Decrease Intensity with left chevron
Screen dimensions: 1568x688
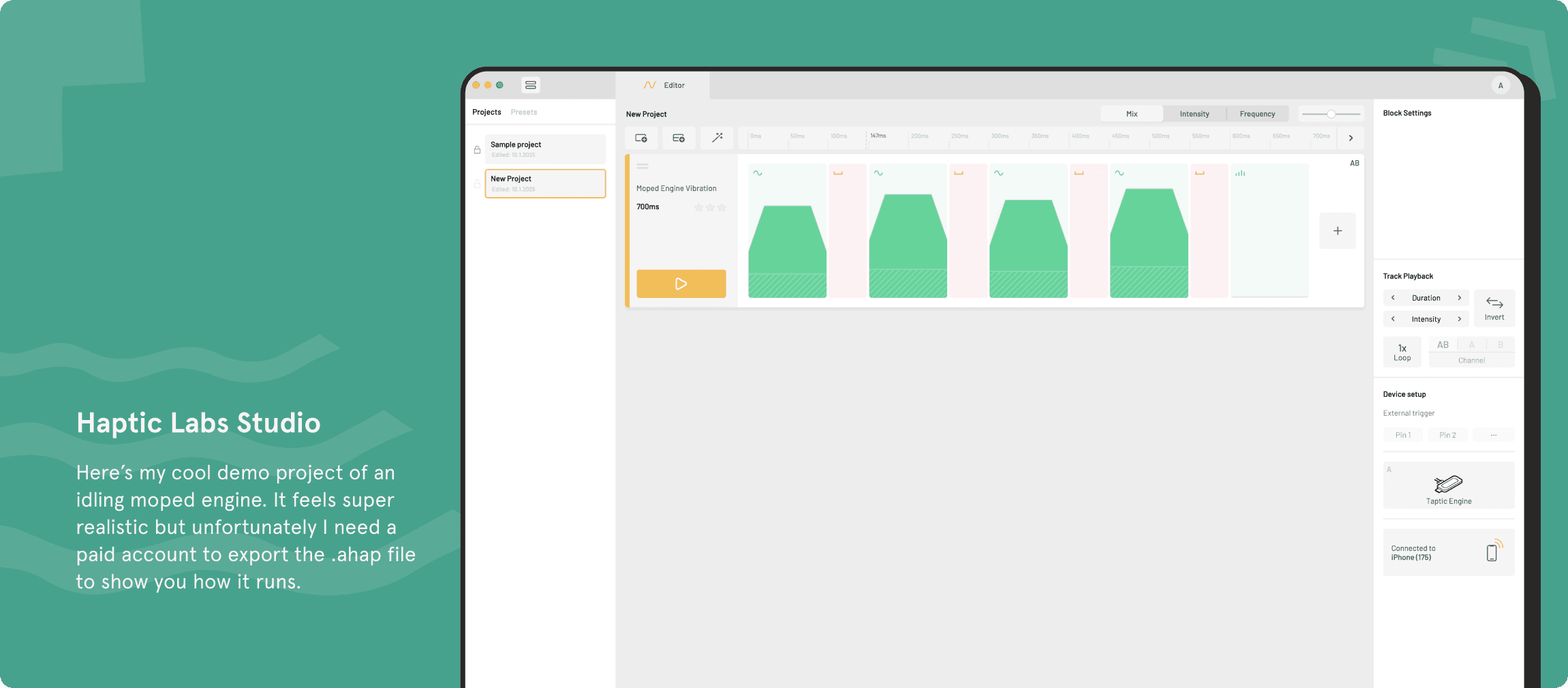tap(1393, 319)
